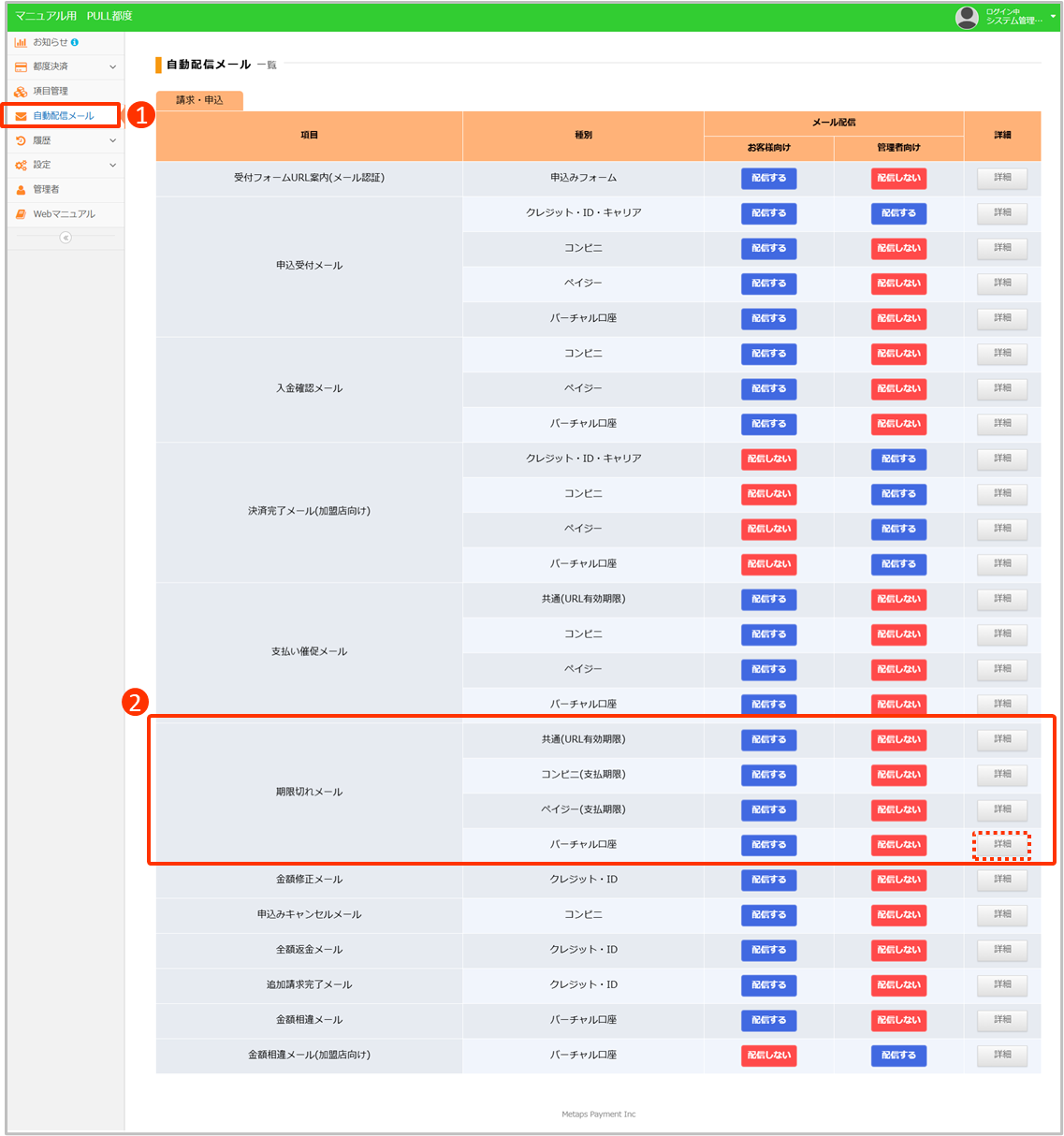Click the blue info badge beside お知らせ
Image resolution: width=1064 pixels, height=1136 pixels.
75,42
